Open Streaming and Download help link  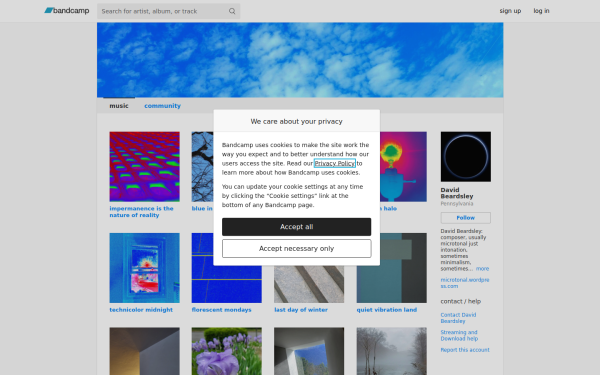459,336
